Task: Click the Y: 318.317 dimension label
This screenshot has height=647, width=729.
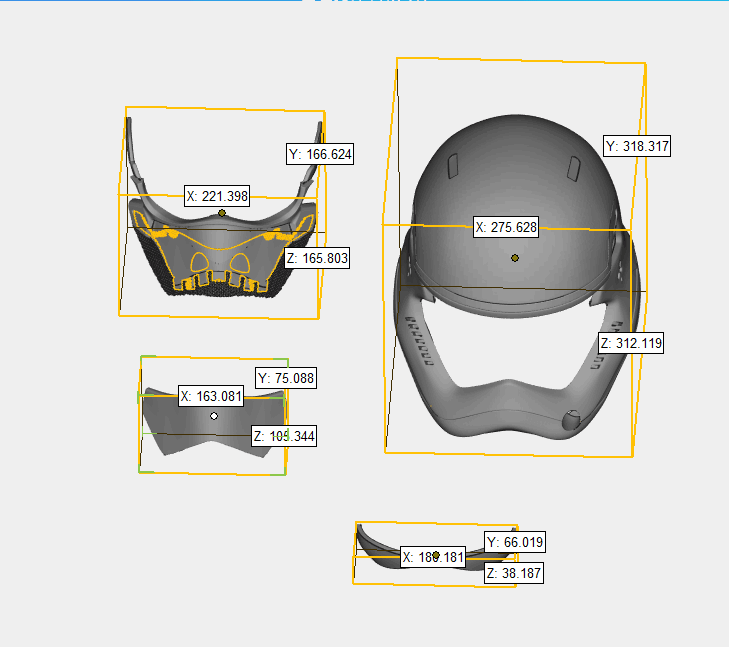Action: coord(637,146)
